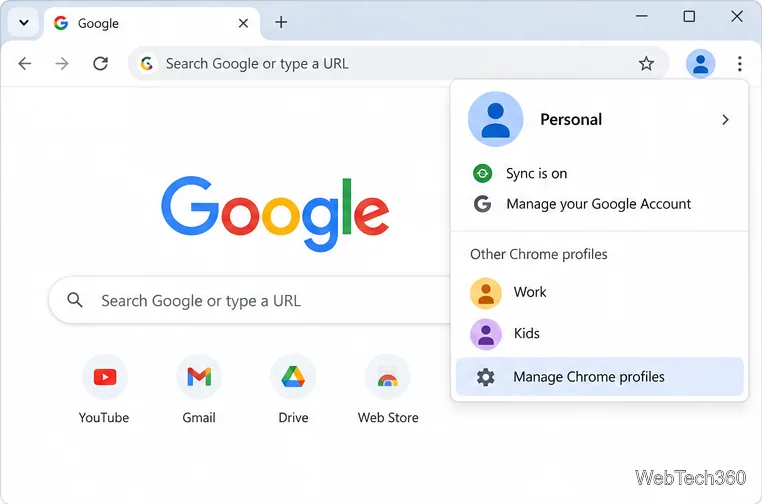The image size is (762, 504).
Task: Click the gear icon for profile management
Action: [485, 377]
